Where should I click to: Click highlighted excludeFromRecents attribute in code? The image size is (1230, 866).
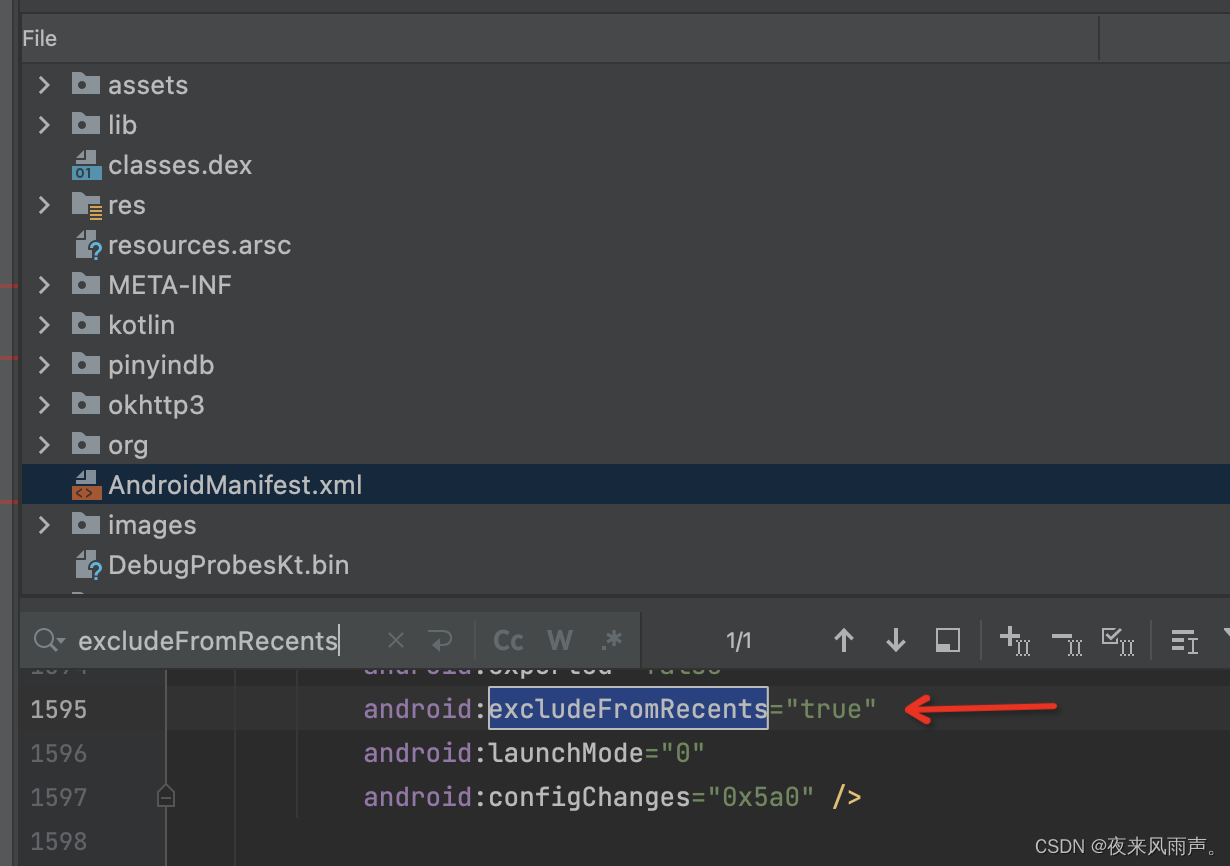pos(628,709)
